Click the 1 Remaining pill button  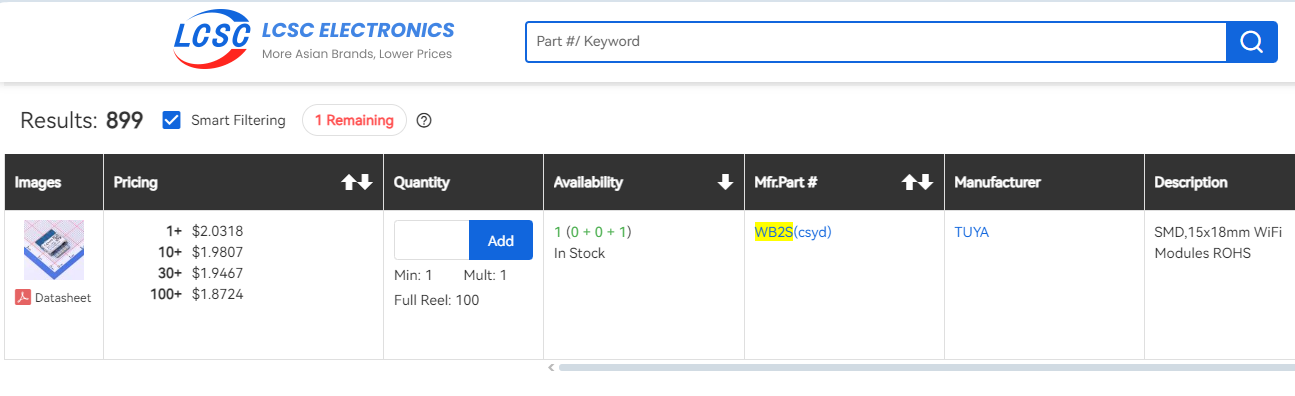pyautogui.click(x=354, y=120)
